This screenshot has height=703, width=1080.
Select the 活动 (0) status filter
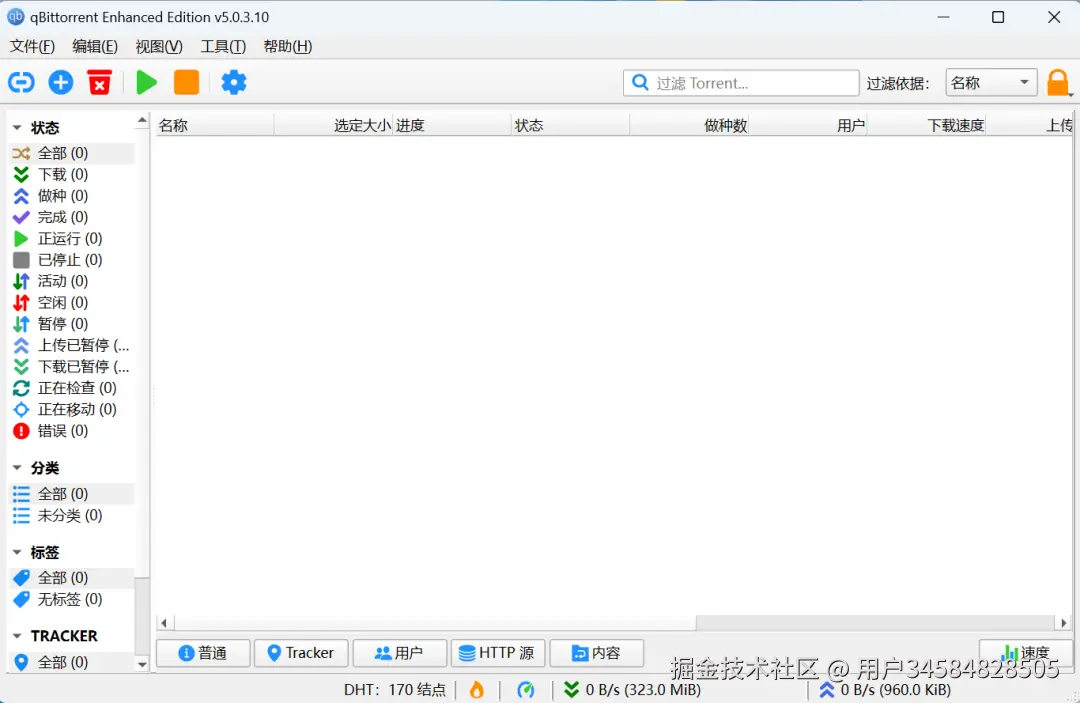[x=72, y=281]
